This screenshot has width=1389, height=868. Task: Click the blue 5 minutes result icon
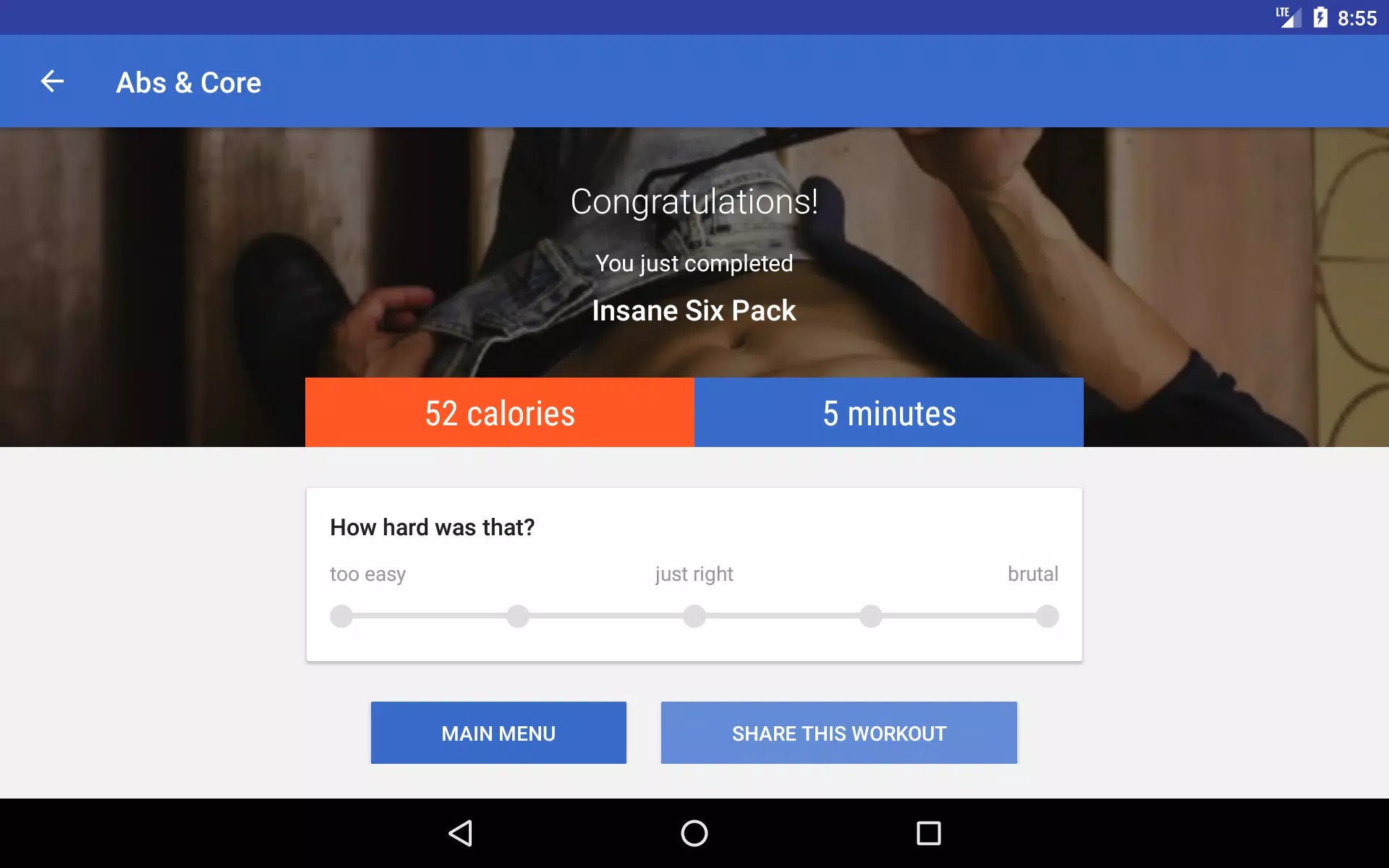coord(889,412)
